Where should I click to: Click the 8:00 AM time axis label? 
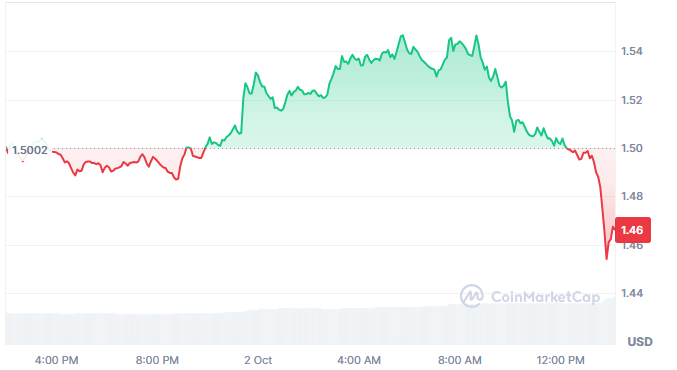pyautogui.click(x=460, y=360)
